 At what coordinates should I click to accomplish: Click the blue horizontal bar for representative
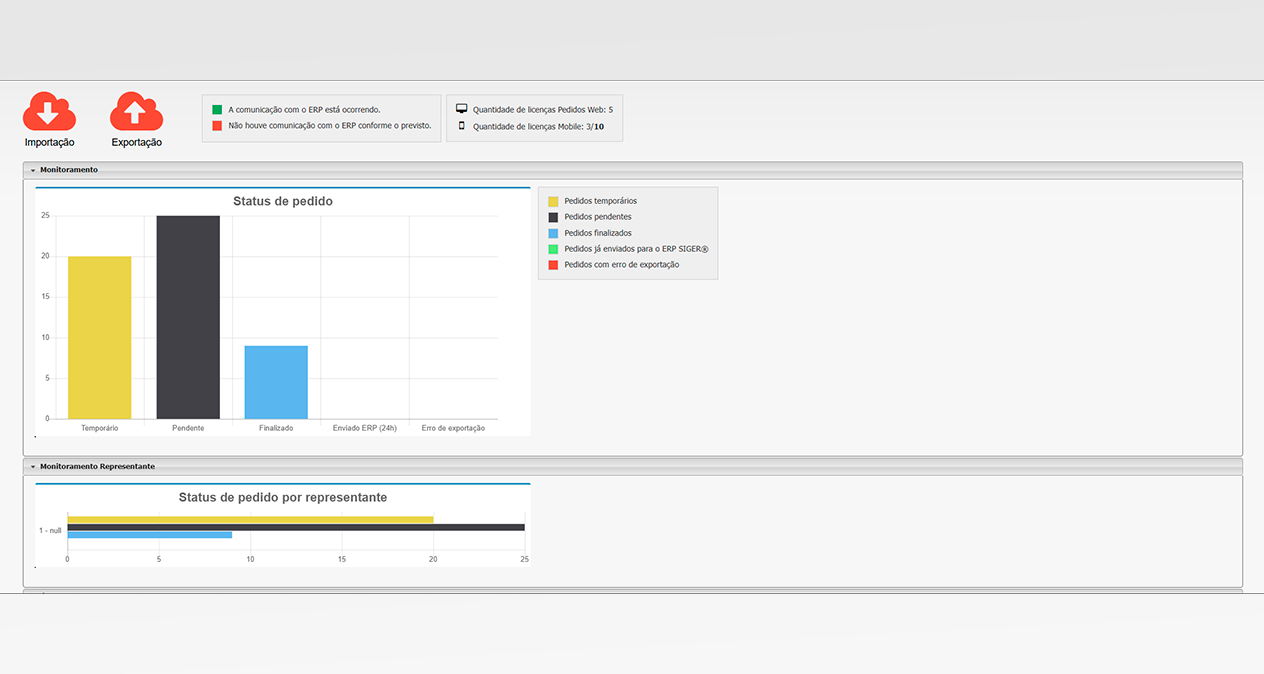[x=150, y=535]
